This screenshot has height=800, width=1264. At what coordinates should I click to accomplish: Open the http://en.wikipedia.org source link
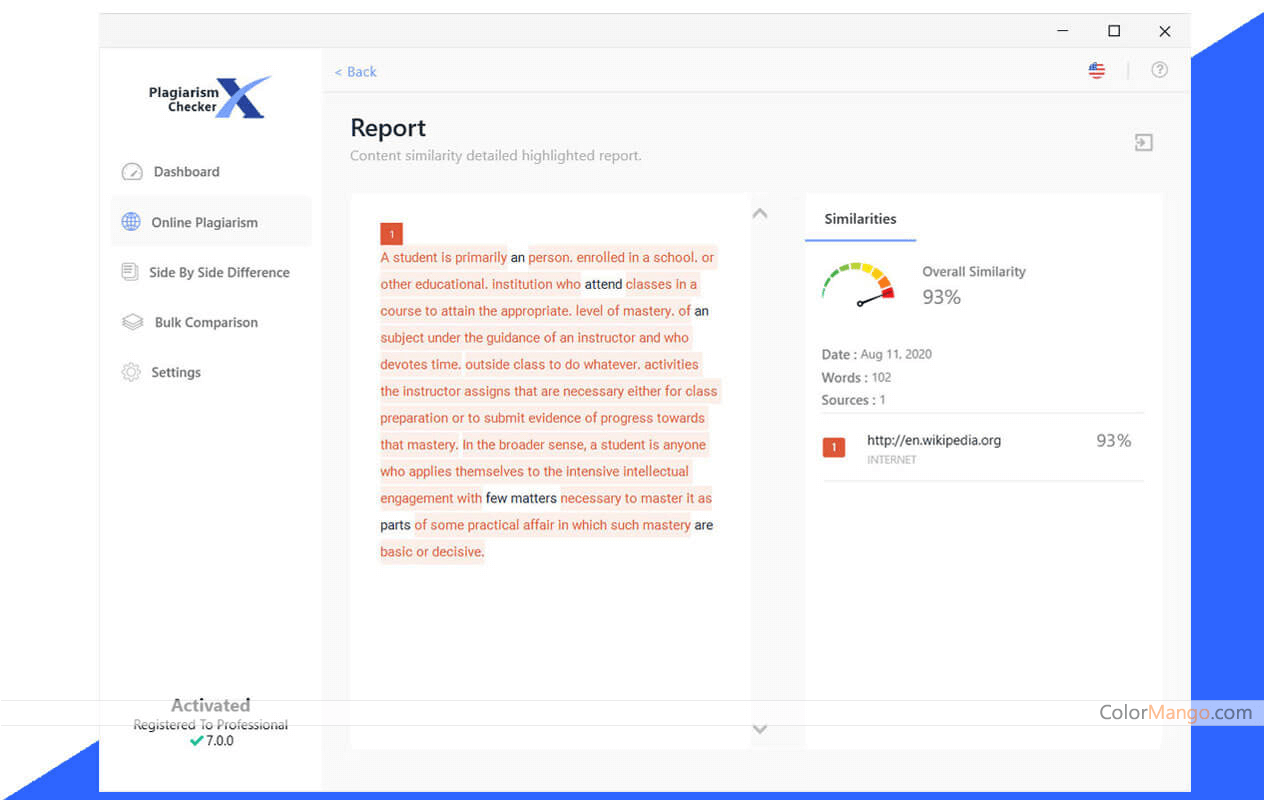933,440
